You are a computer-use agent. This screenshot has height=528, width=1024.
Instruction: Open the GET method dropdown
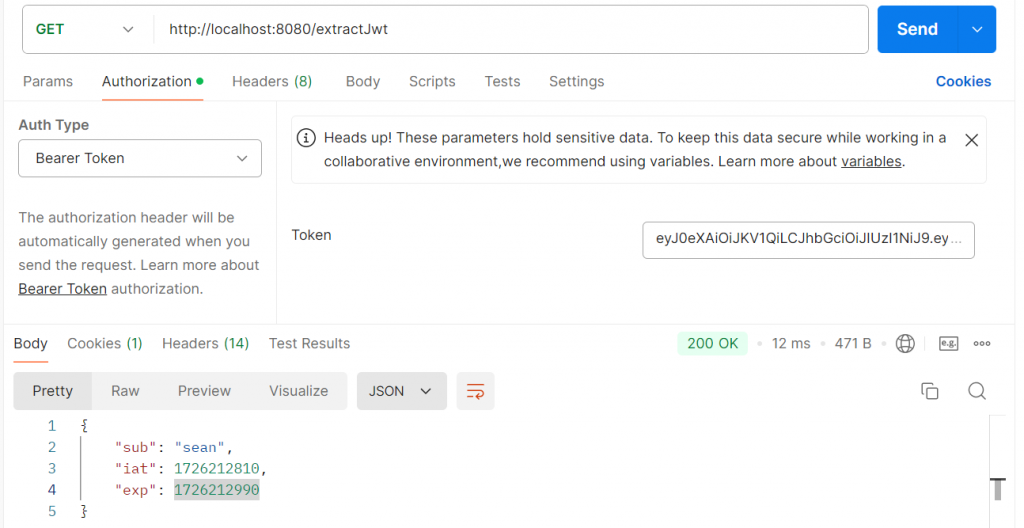[85, 29]
